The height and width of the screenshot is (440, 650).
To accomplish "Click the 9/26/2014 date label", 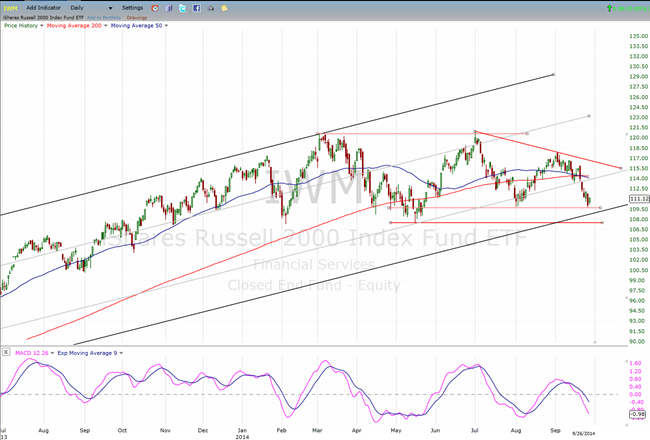I will (583, 433).
